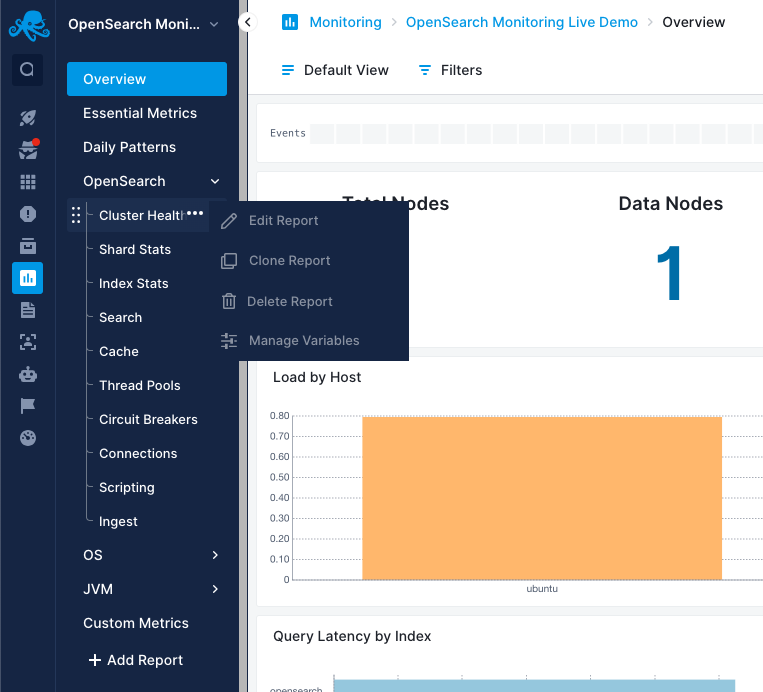Click the Query Latency by Index title
Image resolution: width=763 pixels, height=692 pixels.
pyautogui.click(x=352, y=636)
